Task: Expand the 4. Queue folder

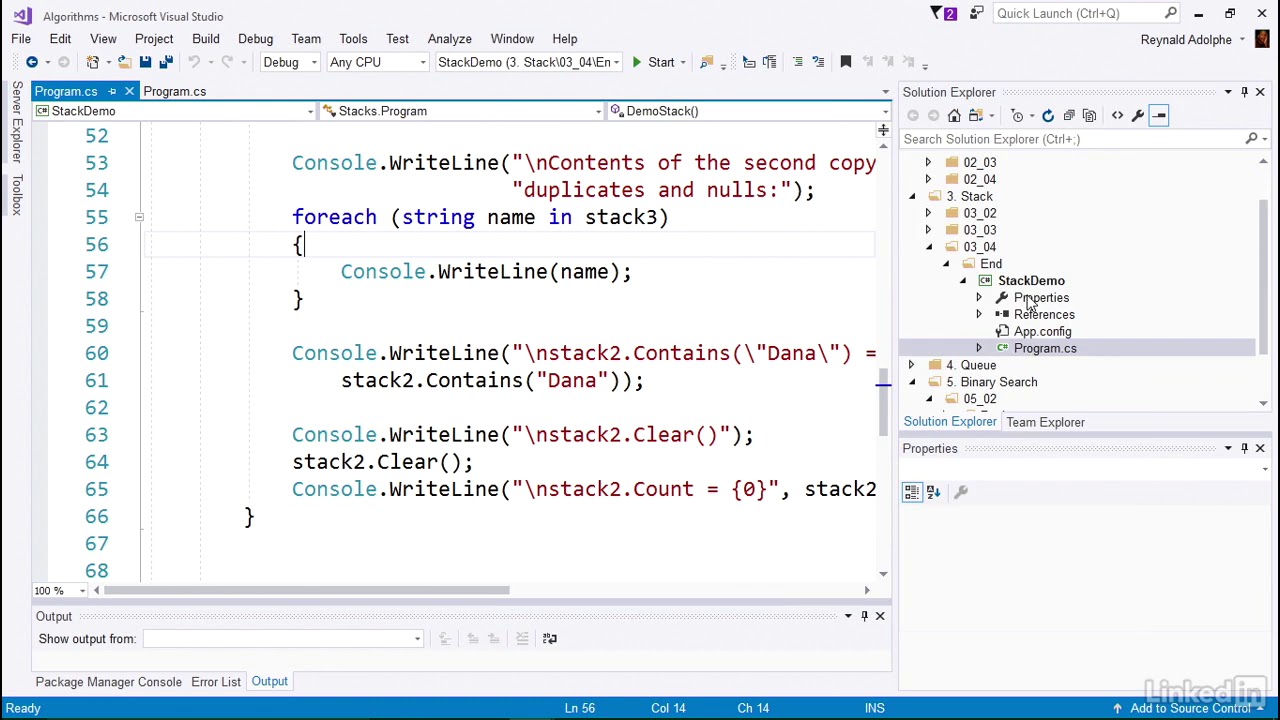Action: click(912, 365)
